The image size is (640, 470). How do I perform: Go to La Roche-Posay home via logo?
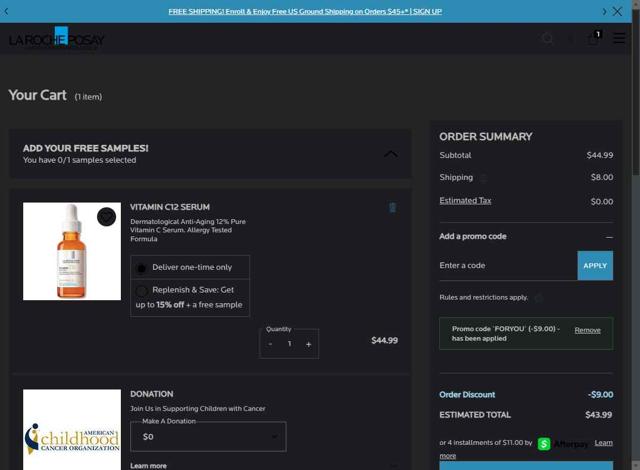tap(56, 38)
